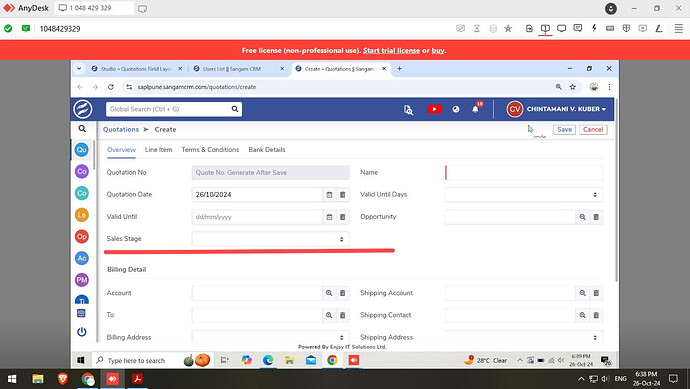The width and height of the screenshot is (690, 389).
Task: Reload the page in remote browser
Action: tap(110, 87)
